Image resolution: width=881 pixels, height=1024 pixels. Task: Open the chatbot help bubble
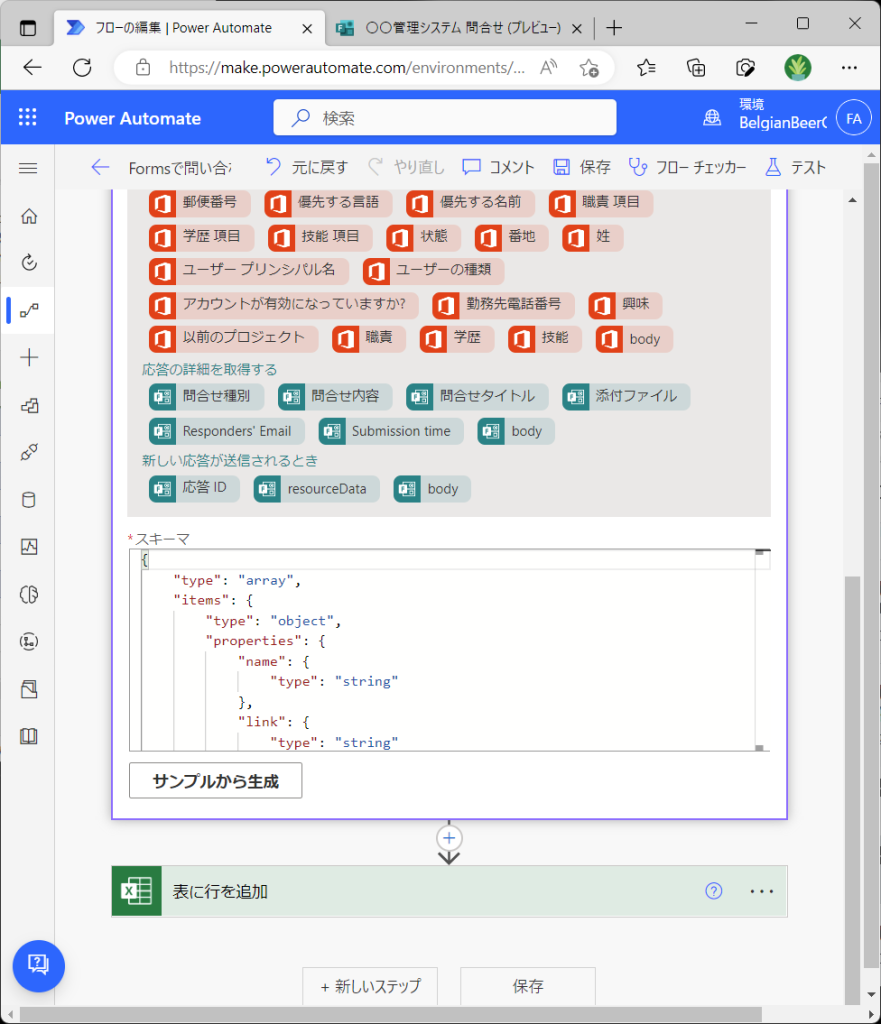tap(39, 965)
